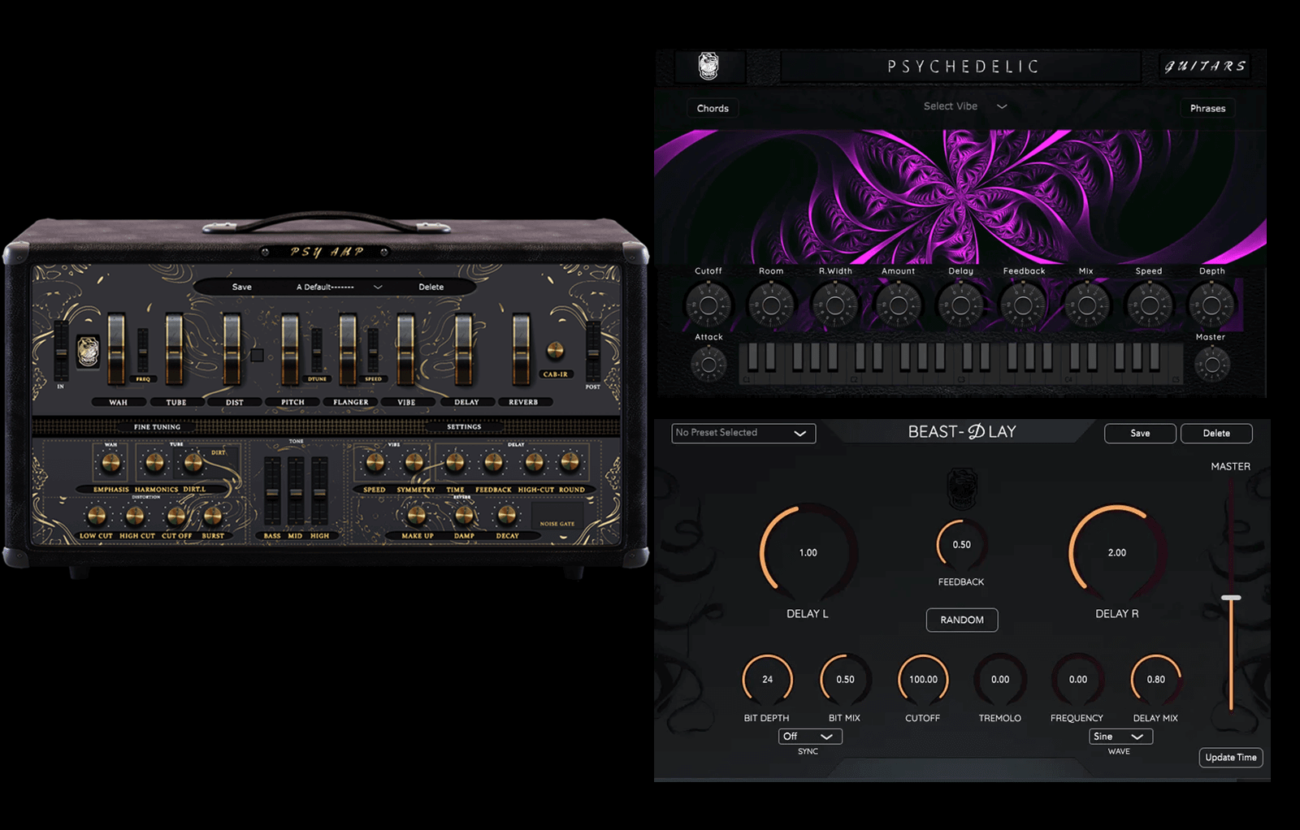Screen dimensions: 1300x830
Task: Click the GUITARS logo in the top right
Action: point(1207,66)
